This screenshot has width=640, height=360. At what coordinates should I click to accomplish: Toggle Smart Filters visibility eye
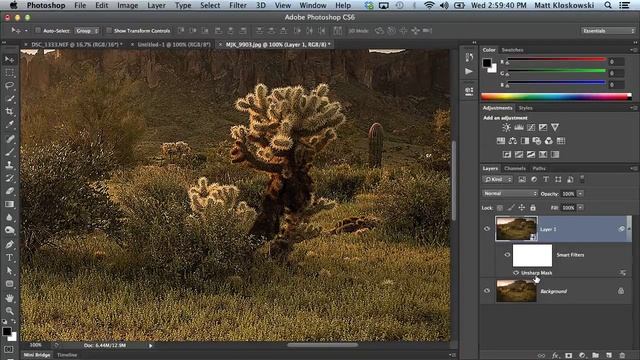507,255
